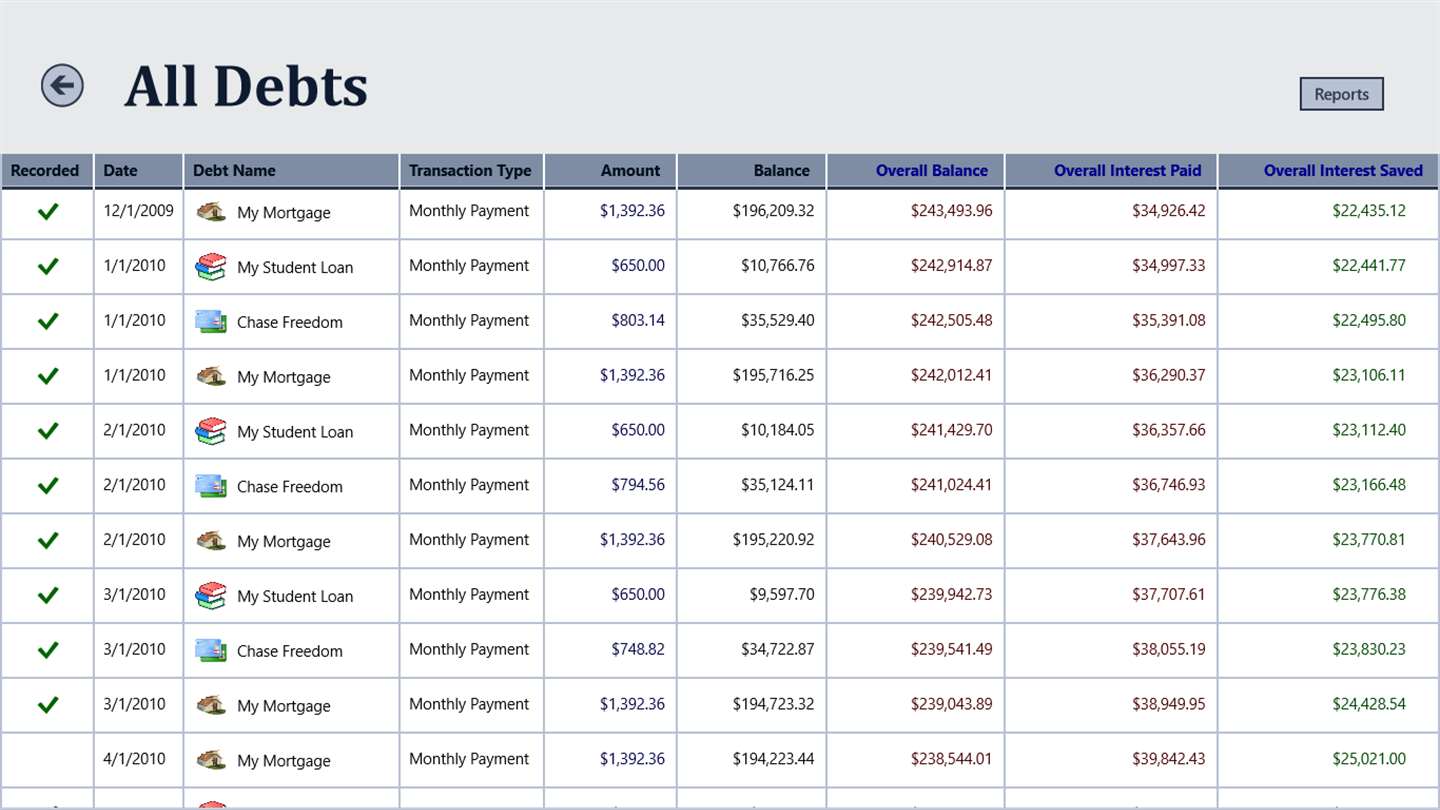Click the Debt Name column header
The image size is (1440, 810).
[x=234, y=171]
